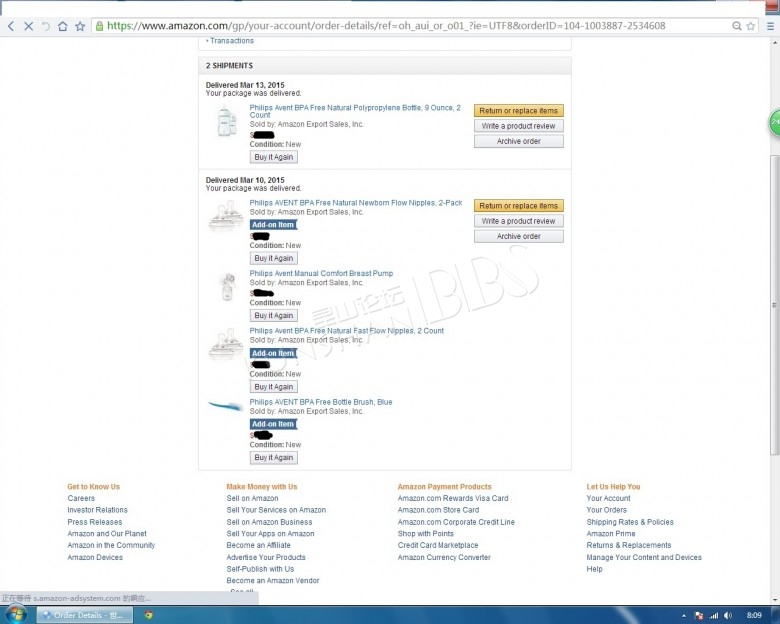Open Shop with Points footer link
The image size is (780, 624).
pyautogui.click(x=425, y=533)
